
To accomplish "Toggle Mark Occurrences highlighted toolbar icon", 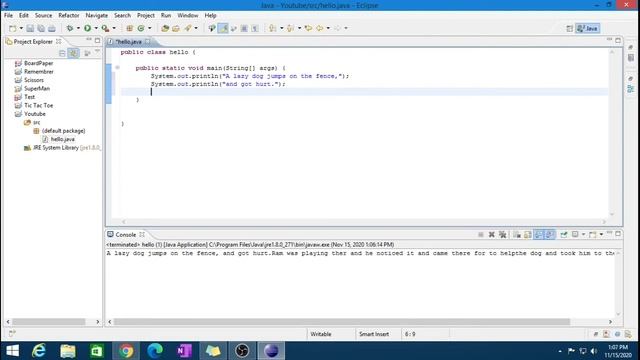I will pos(223,28).
